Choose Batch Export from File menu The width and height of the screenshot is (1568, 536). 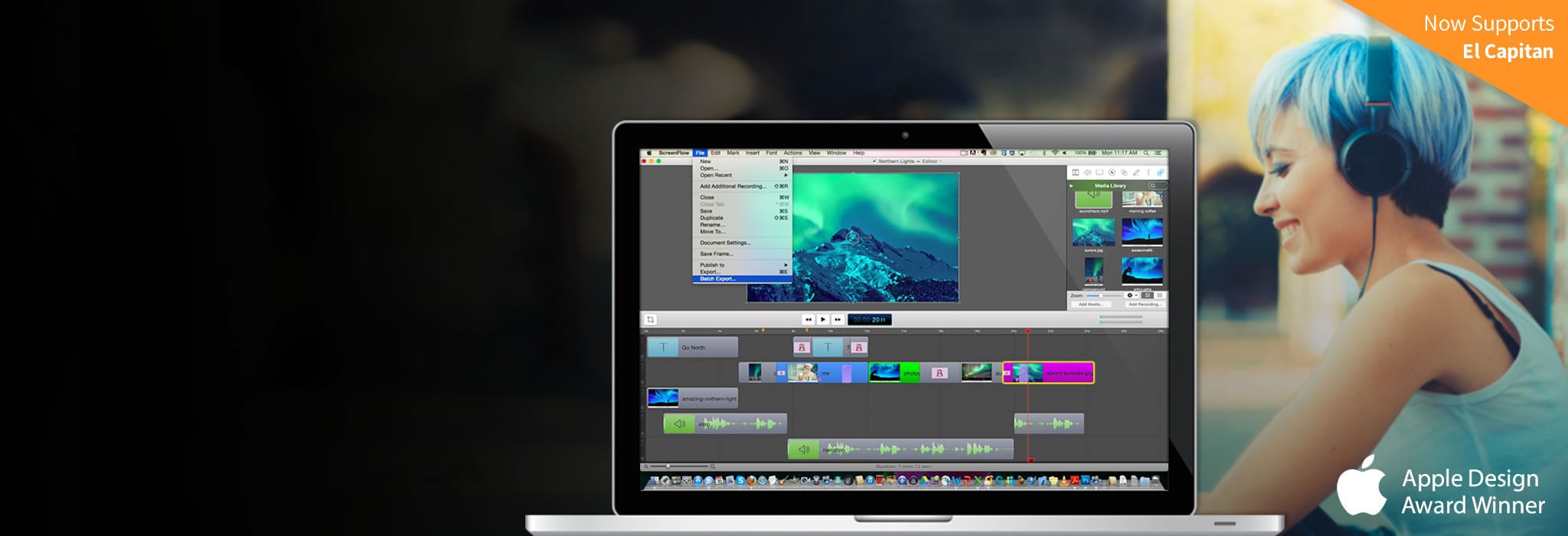tap(718, 279)
